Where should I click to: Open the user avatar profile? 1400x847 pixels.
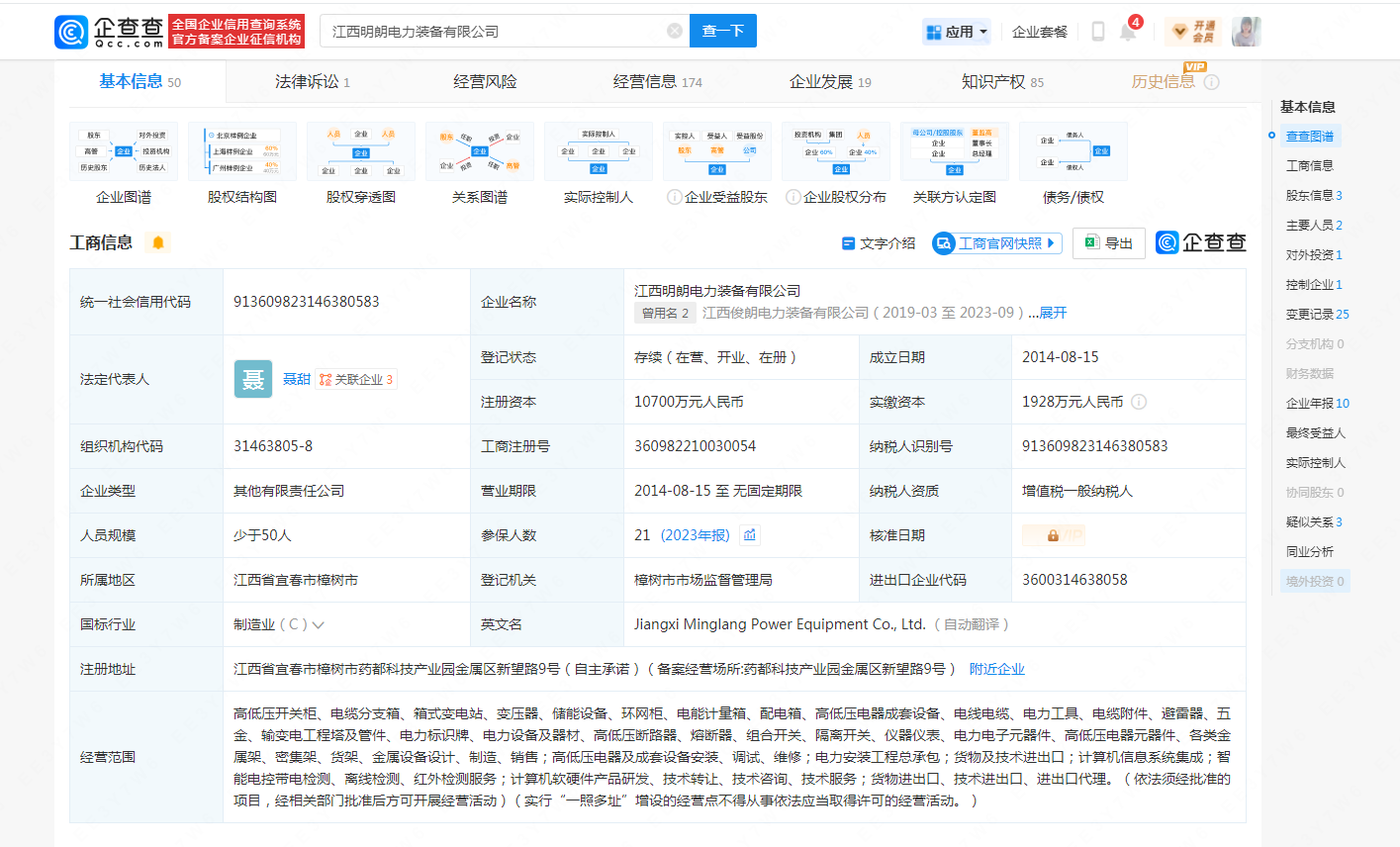point(1247,32)
